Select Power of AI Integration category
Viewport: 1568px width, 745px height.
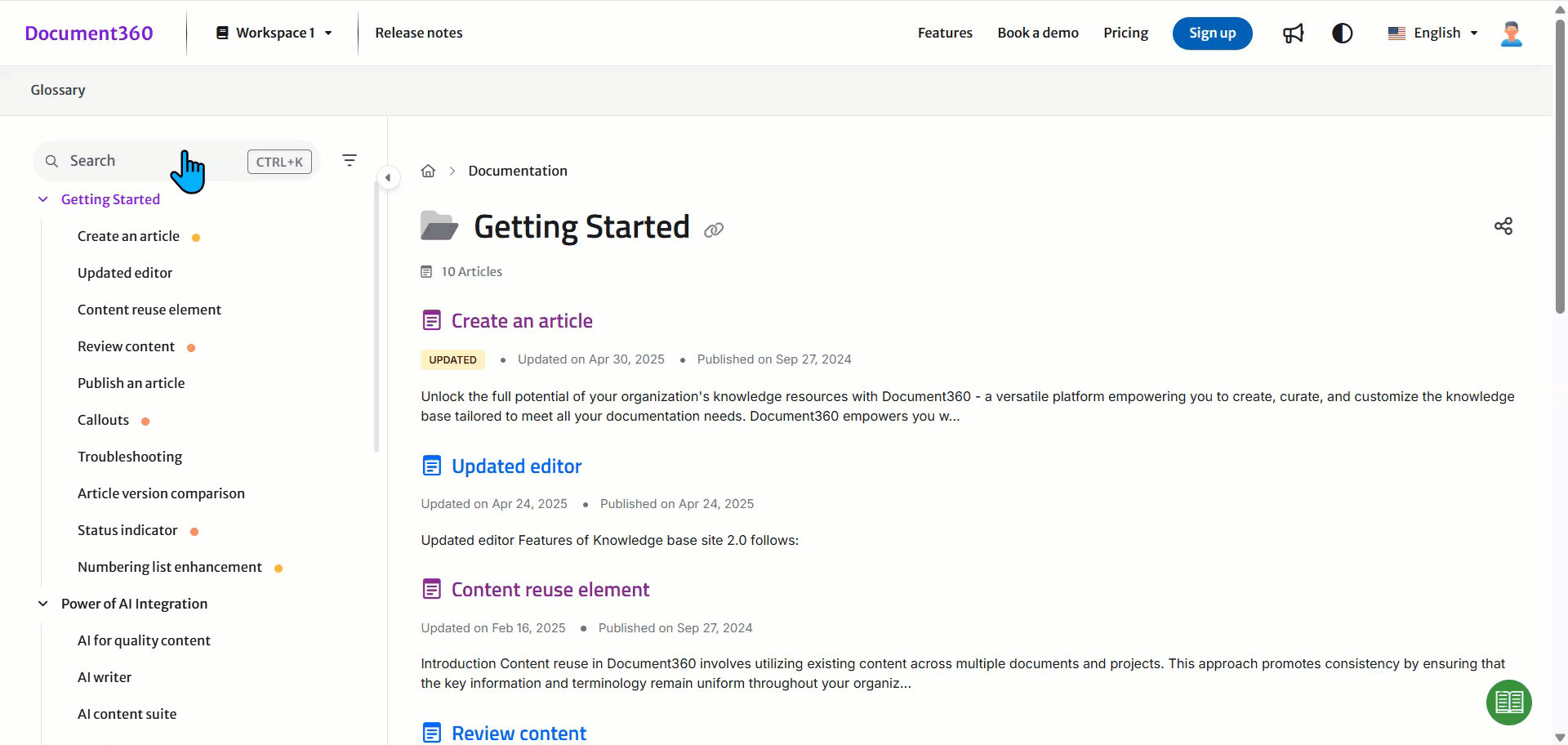[x=134, y=604]
